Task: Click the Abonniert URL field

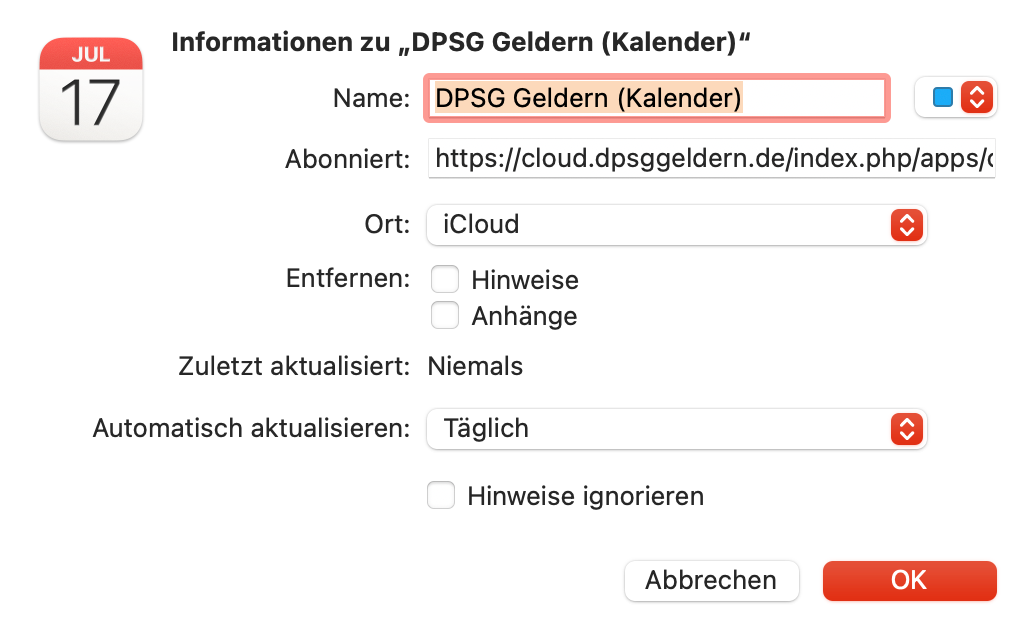Action: 711,158
